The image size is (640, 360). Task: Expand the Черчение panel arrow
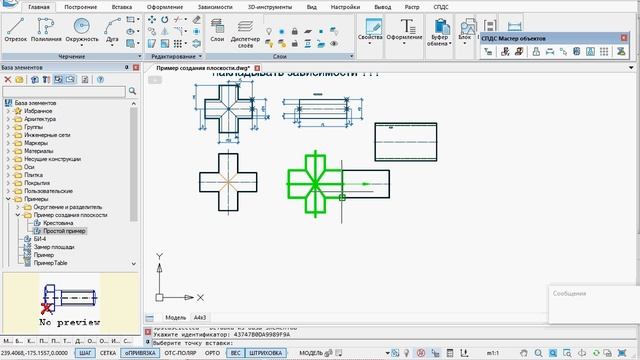pyautogui.click(x=140, y=56)
